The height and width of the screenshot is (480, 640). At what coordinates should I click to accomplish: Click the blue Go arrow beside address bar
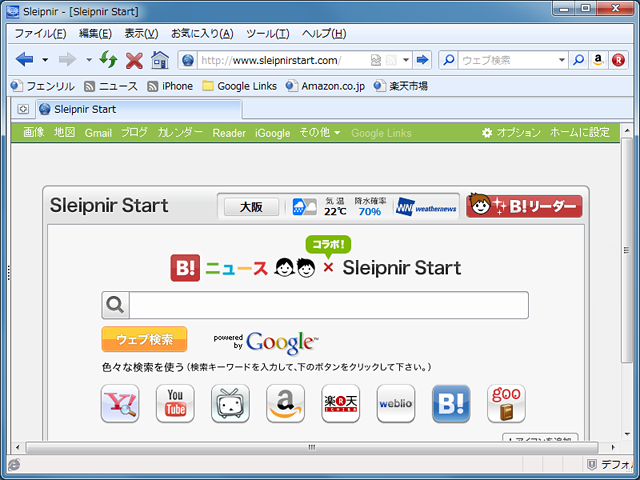[x=422, y=60]
